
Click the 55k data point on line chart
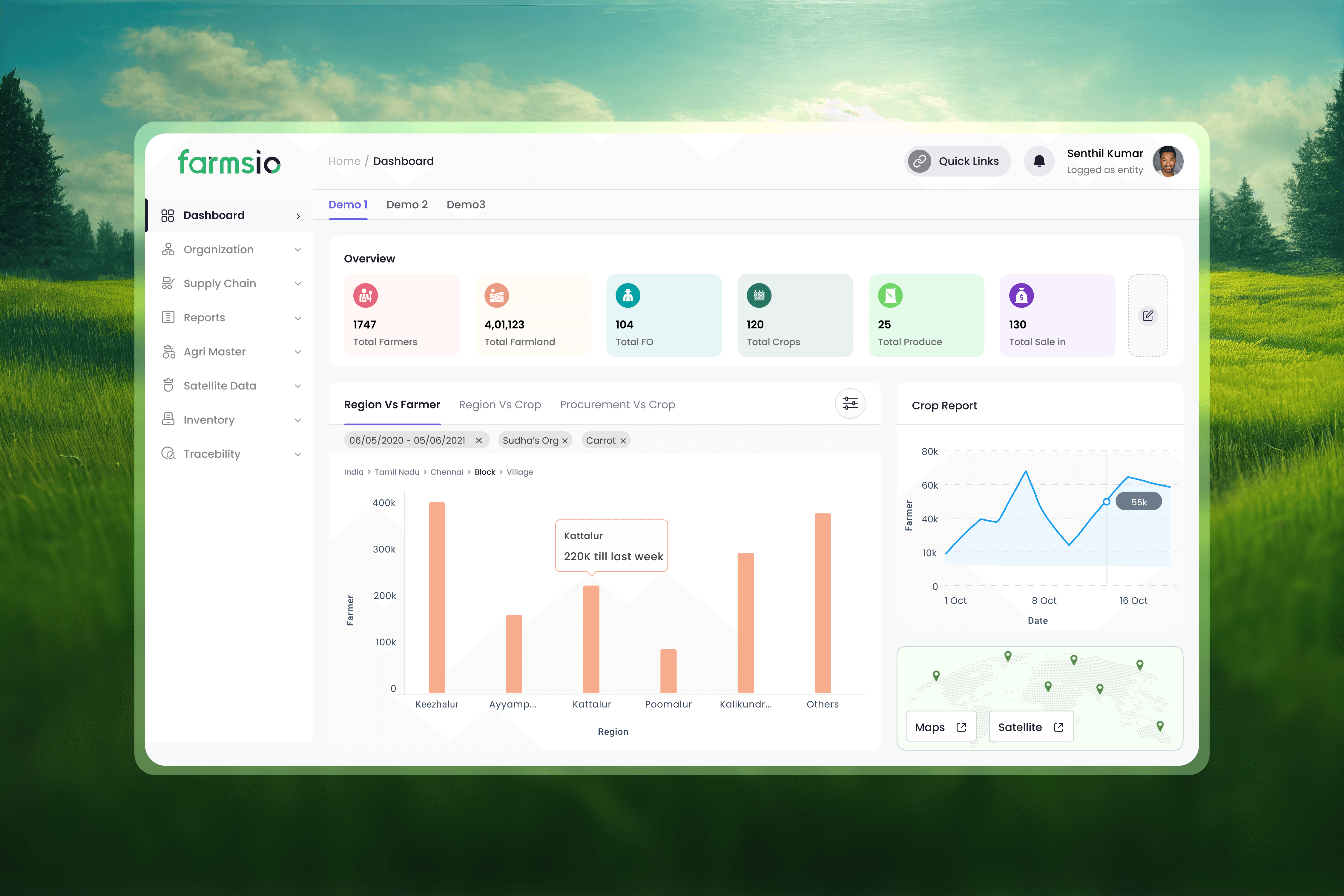coord(1106,502)
